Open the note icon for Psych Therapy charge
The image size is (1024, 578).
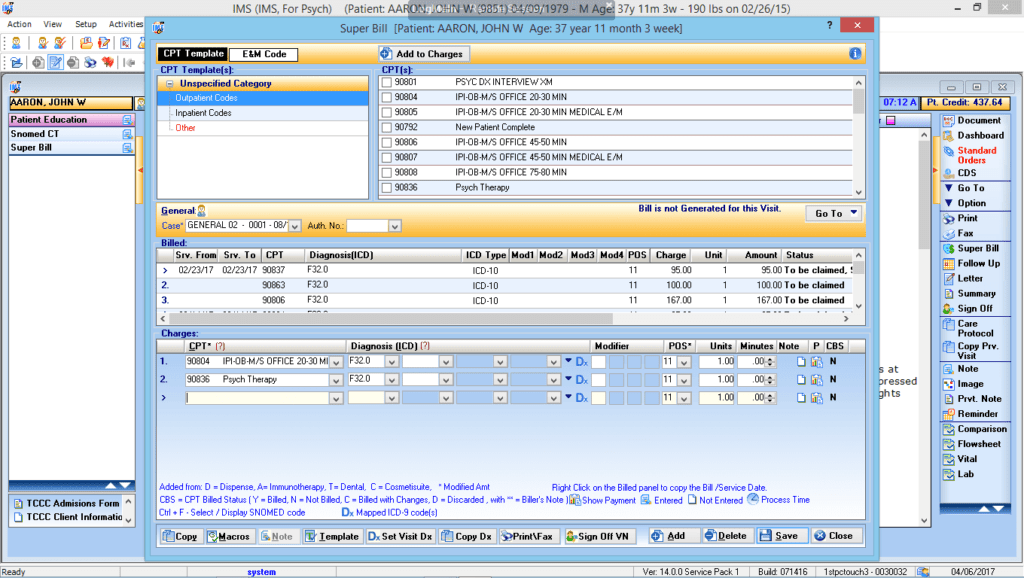click(800, 380)
